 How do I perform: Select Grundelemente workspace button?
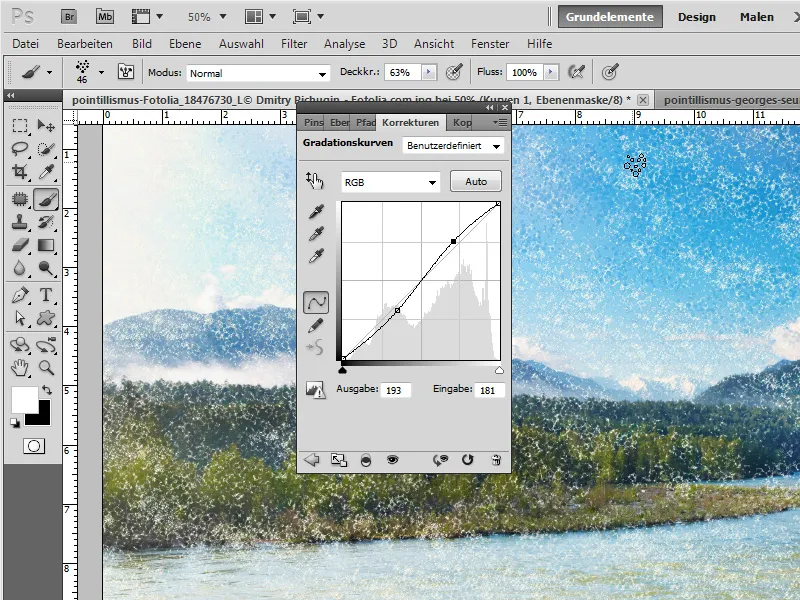[x=610, y=17]
